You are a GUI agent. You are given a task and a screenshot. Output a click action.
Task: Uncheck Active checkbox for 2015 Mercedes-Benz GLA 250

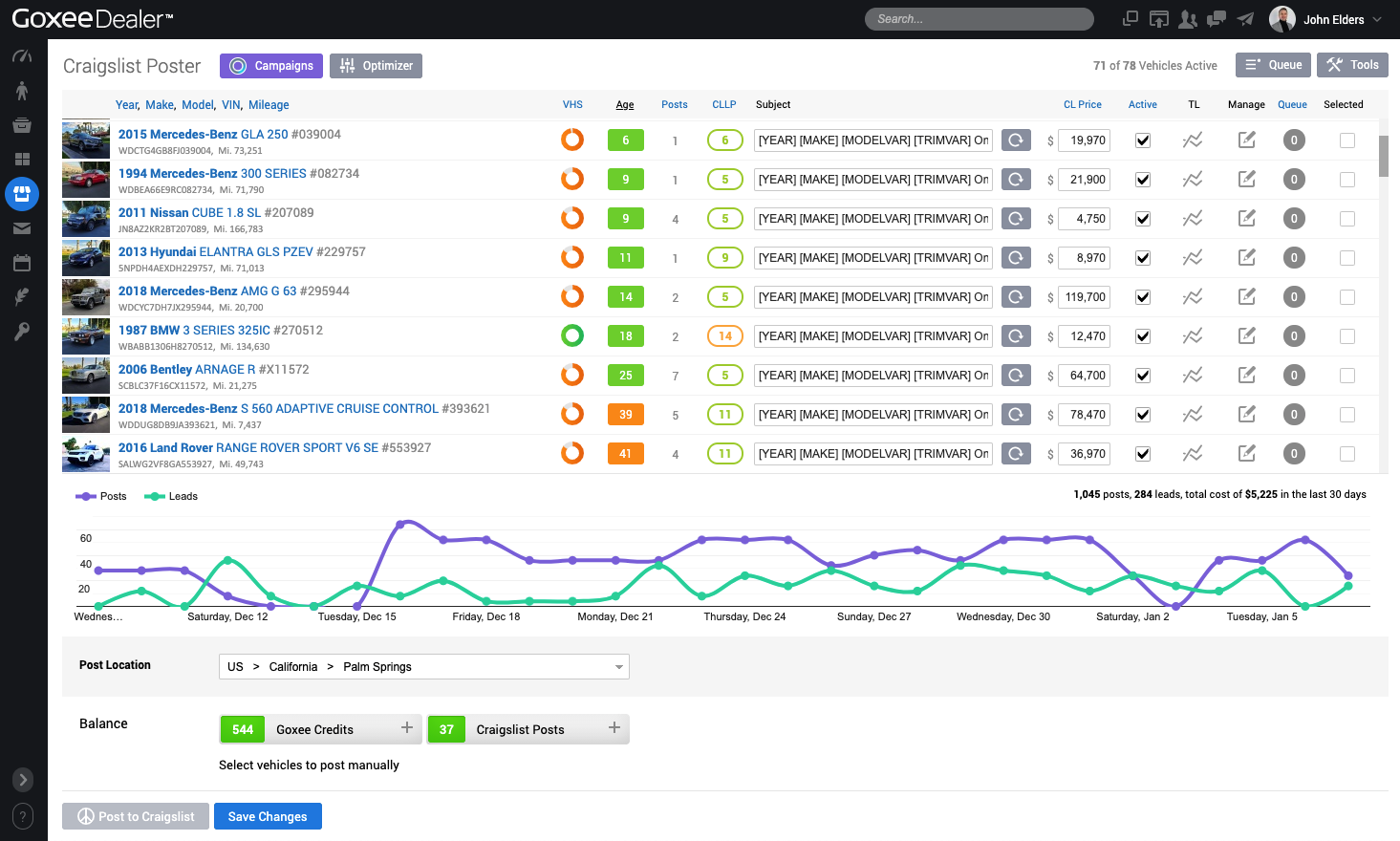1142,140
